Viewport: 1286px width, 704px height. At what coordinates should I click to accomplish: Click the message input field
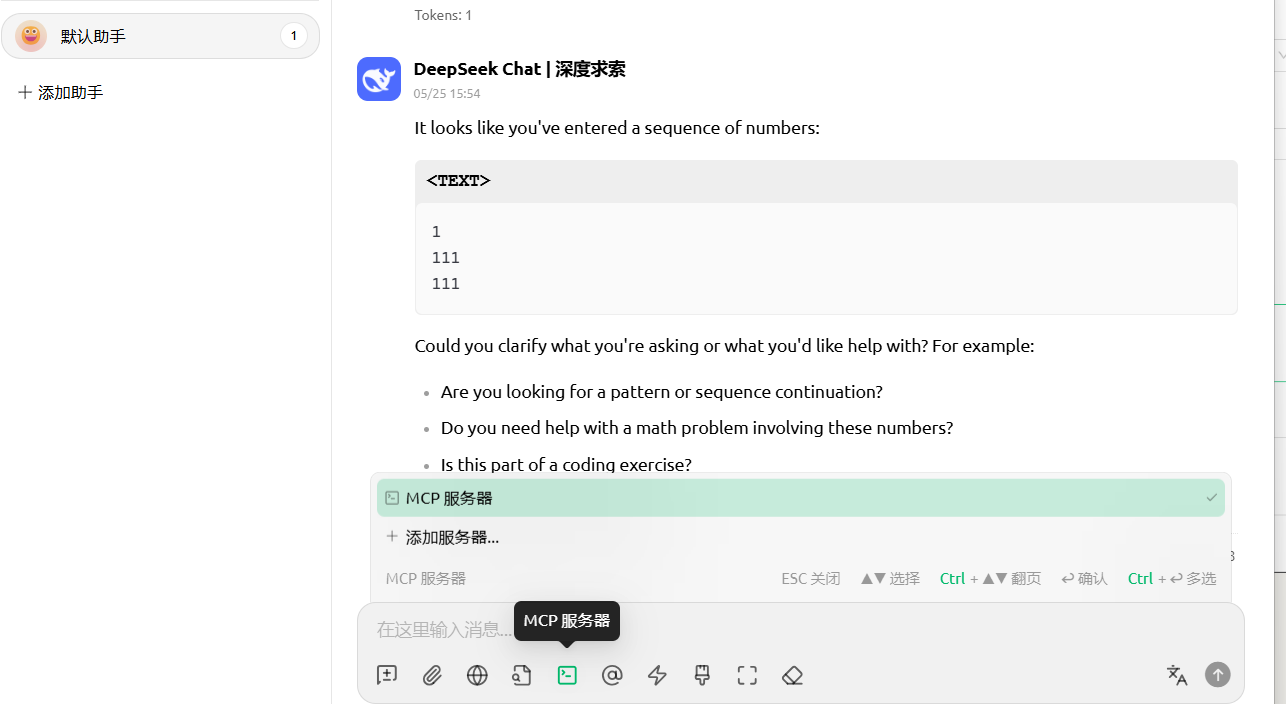(x=800, y=629)
